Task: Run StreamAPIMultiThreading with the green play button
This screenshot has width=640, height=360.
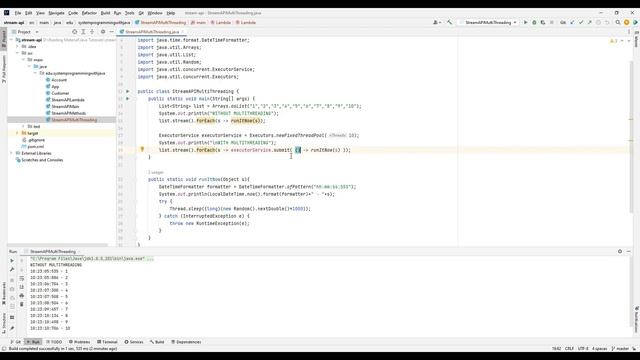Action: tap(526, 22)
